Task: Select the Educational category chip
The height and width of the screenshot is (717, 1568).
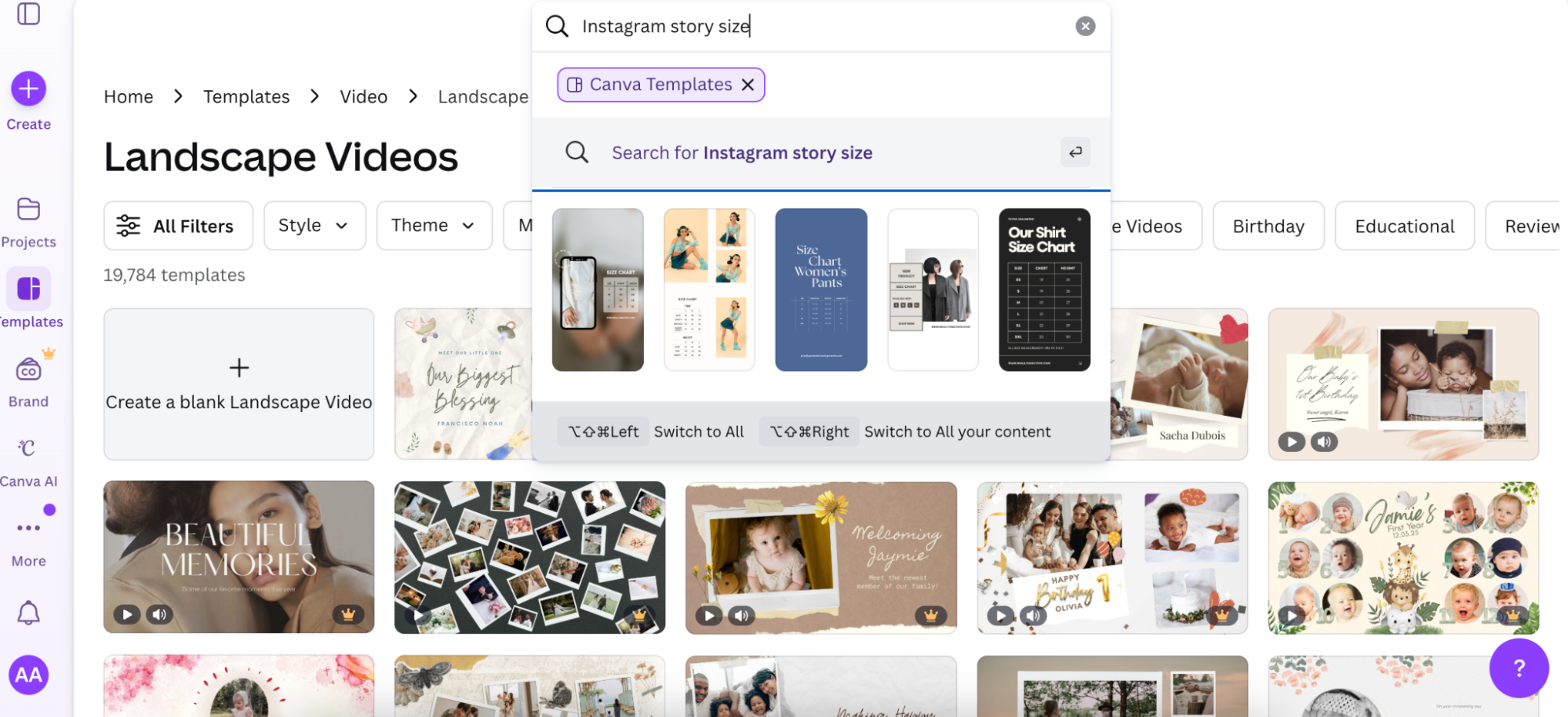Action: point(1404,226)
